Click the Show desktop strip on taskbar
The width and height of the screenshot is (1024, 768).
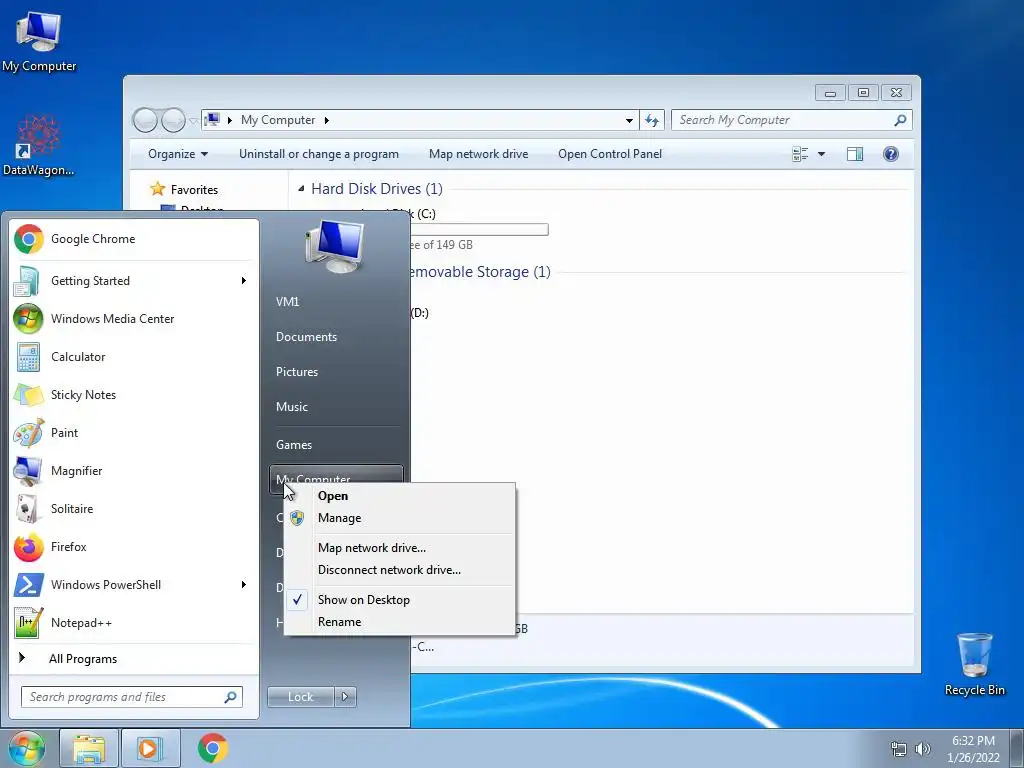pyautogui.click(x=1017, y=749)
